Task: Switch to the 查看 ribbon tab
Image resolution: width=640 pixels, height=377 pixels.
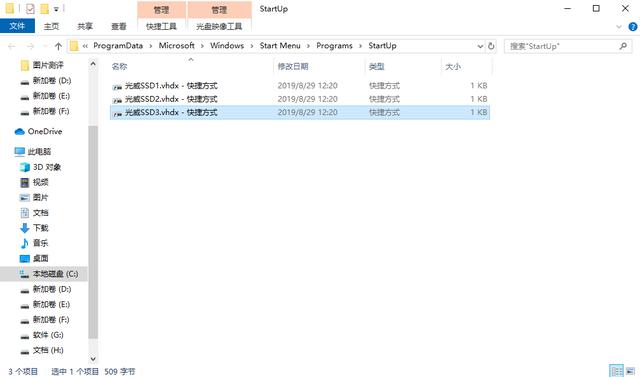Action: click(x=119, y=26)
